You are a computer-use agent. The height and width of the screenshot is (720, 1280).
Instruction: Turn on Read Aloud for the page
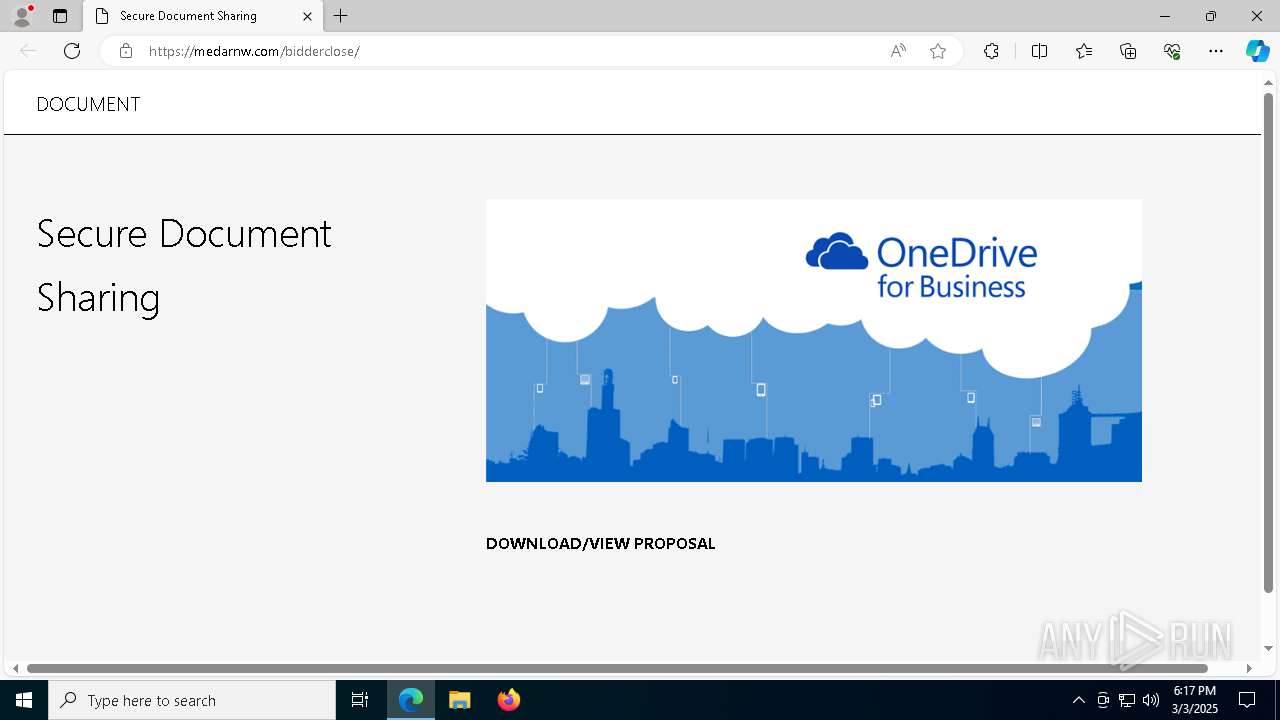[x=898, y=51]
